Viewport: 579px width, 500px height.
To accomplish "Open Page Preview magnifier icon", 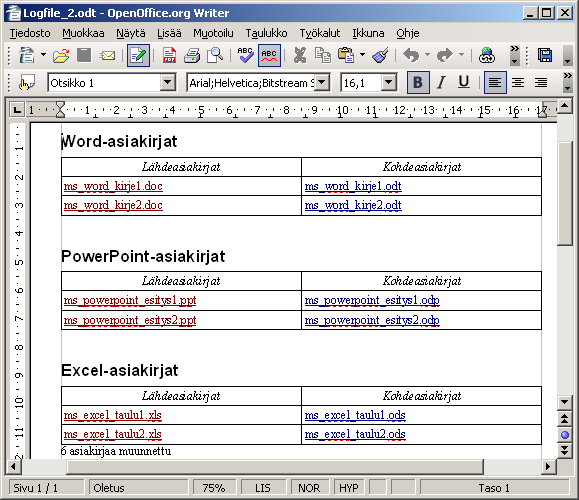I will (215, 55).
